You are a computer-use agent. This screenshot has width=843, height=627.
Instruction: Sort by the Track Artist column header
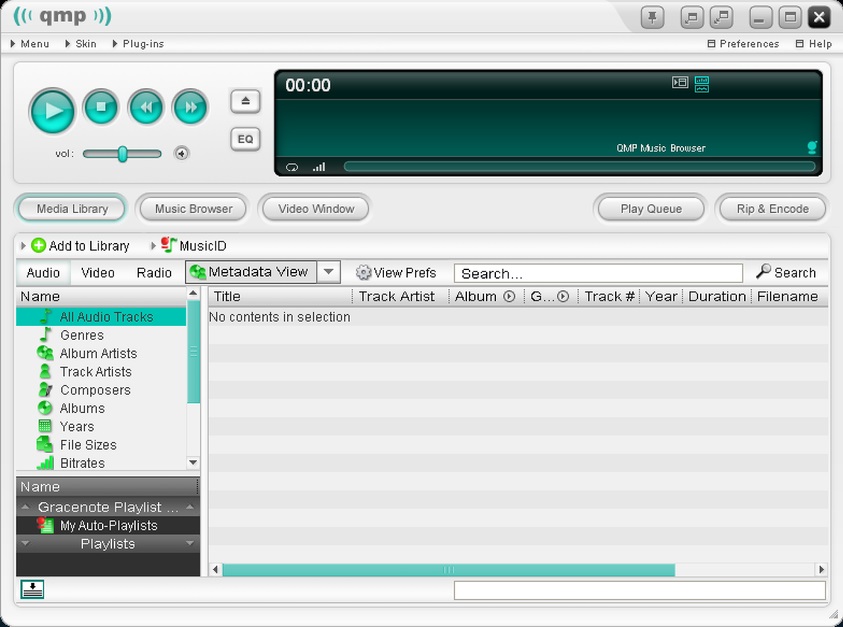(401, 296)
